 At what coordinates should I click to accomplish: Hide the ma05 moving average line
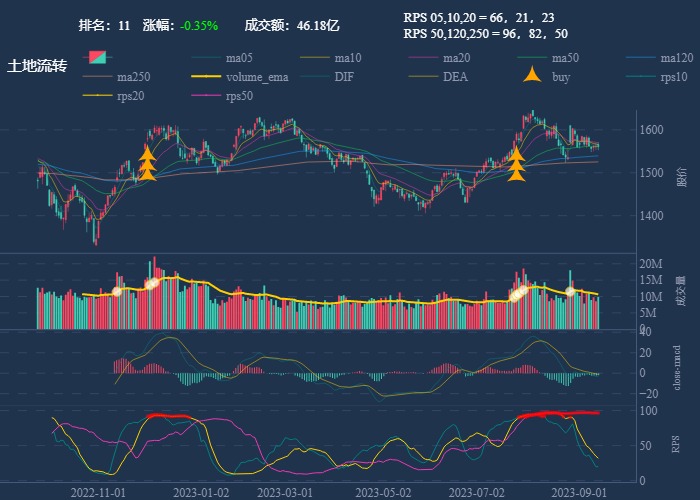206,58
